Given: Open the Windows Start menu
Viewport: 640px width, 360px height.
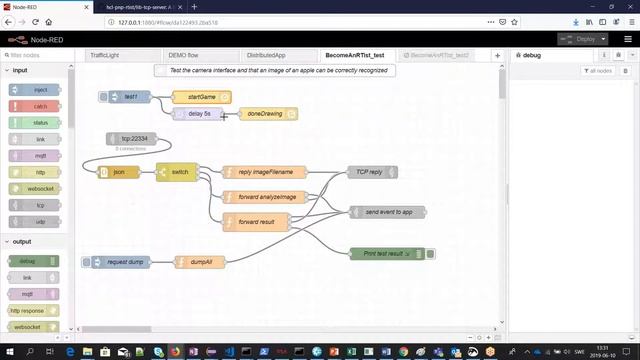Looking at the screenshot, I should coord(10,351).
